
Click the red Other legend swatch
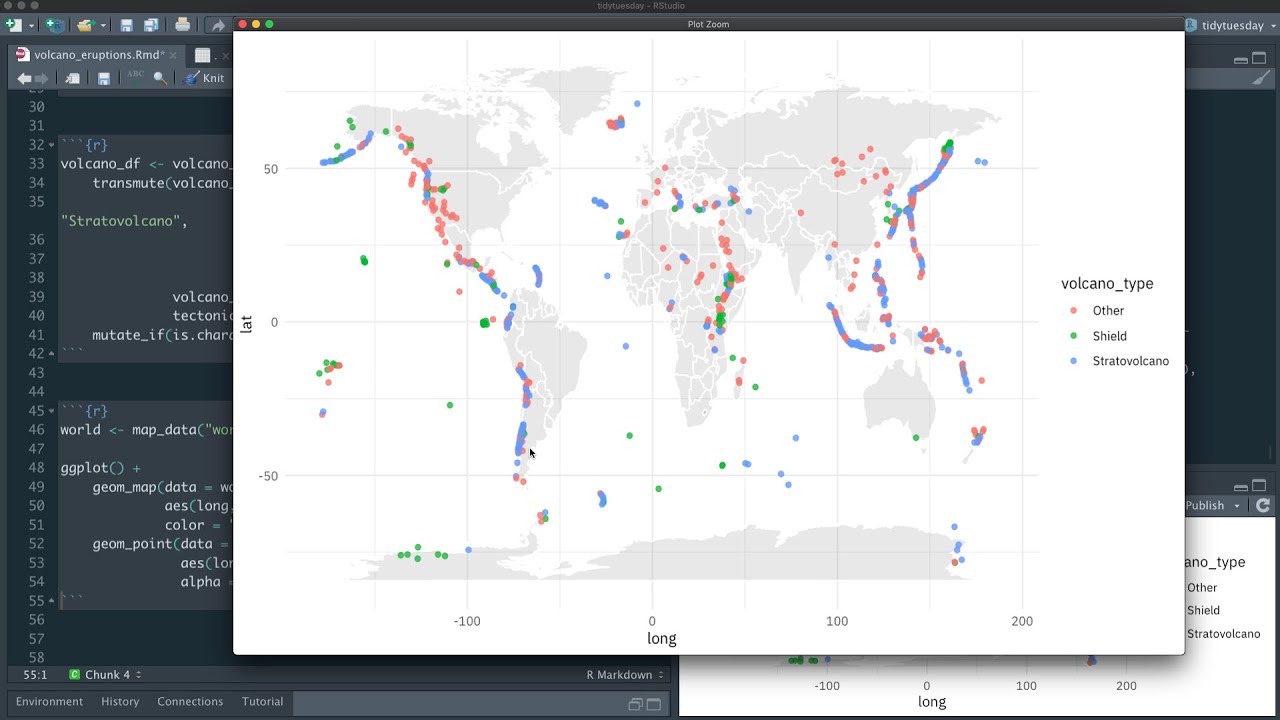[x=1073, y=311]
